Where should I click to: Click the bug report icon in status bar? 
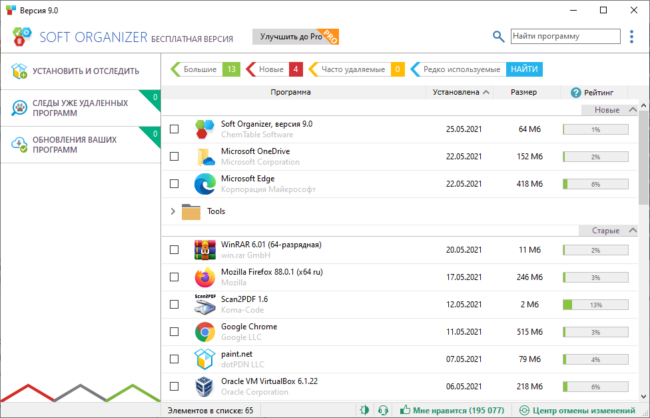[x=365, y=410]
